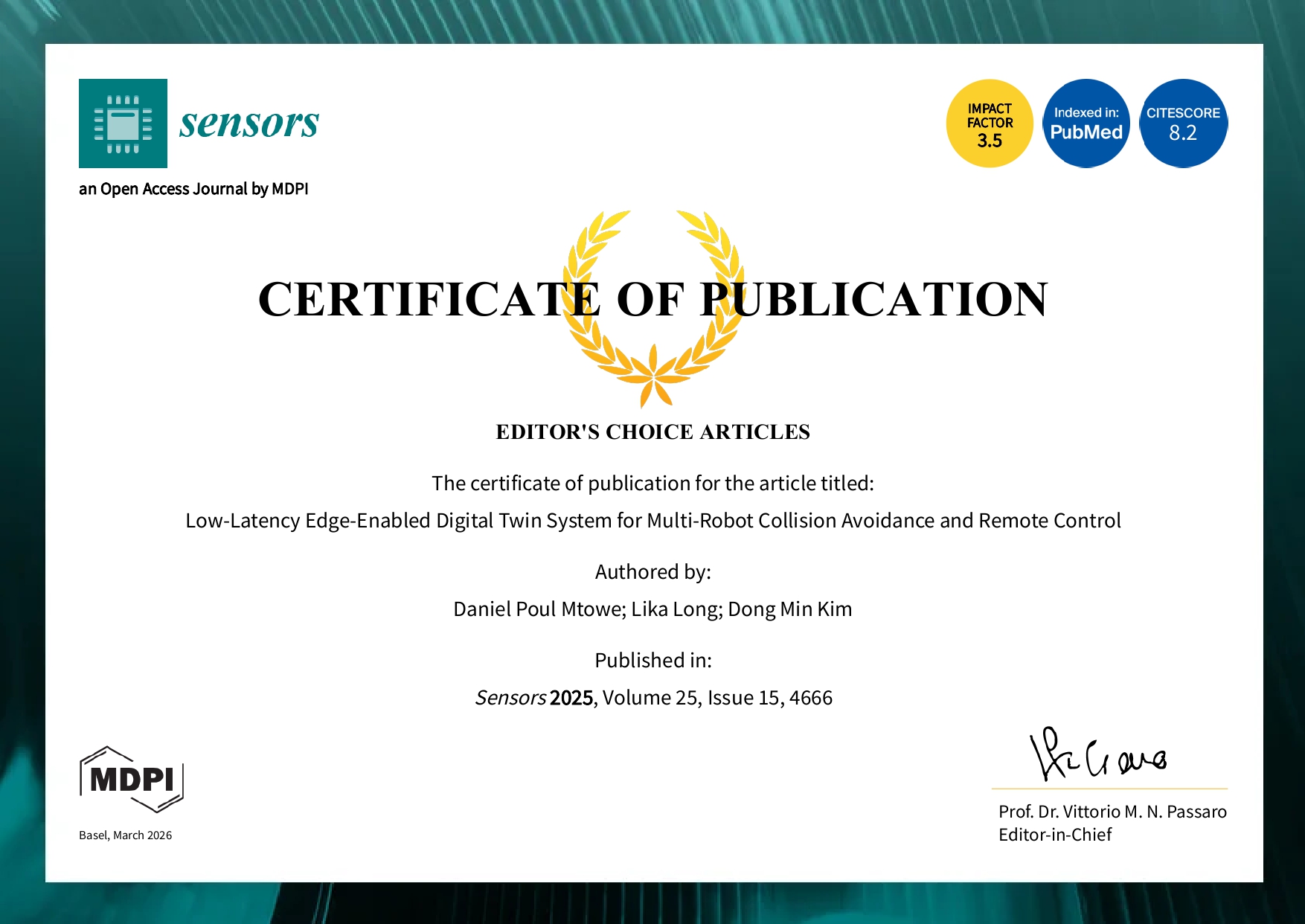Select Prof. Dr. Vittorio M. N. Passaro name
This screenshot has height=924, width=1305.
pos(1112,812)
